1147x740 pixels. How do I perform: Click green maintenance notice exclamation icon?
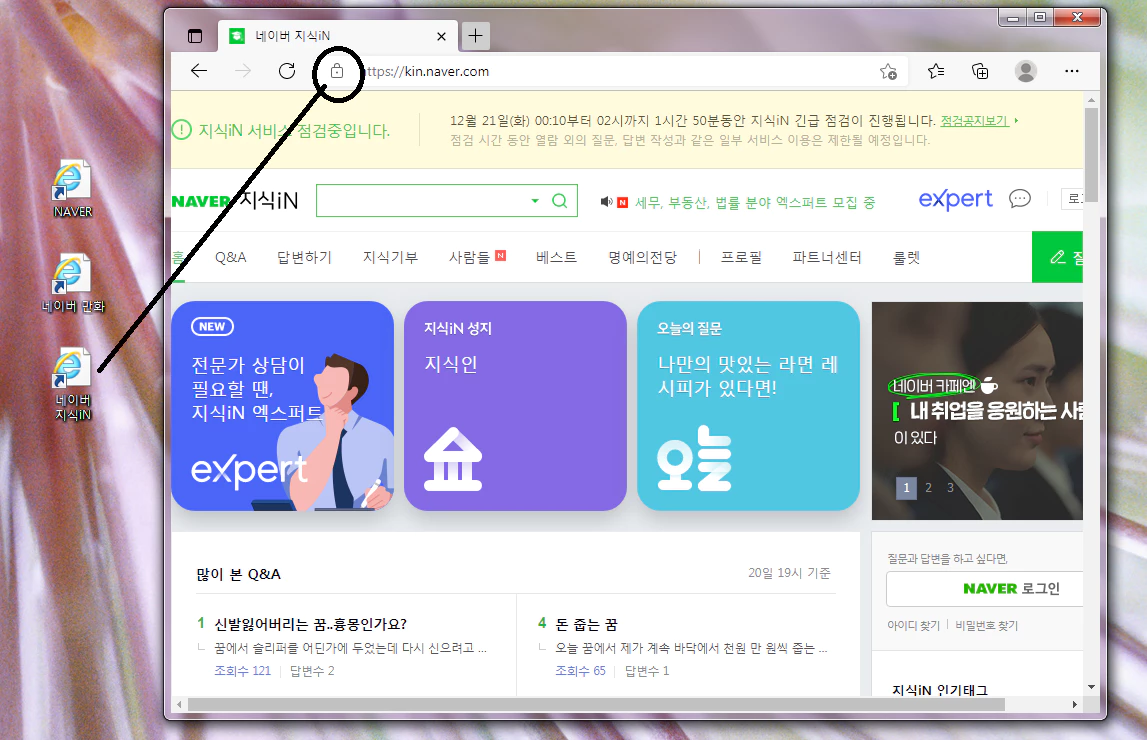coord(181,130)
